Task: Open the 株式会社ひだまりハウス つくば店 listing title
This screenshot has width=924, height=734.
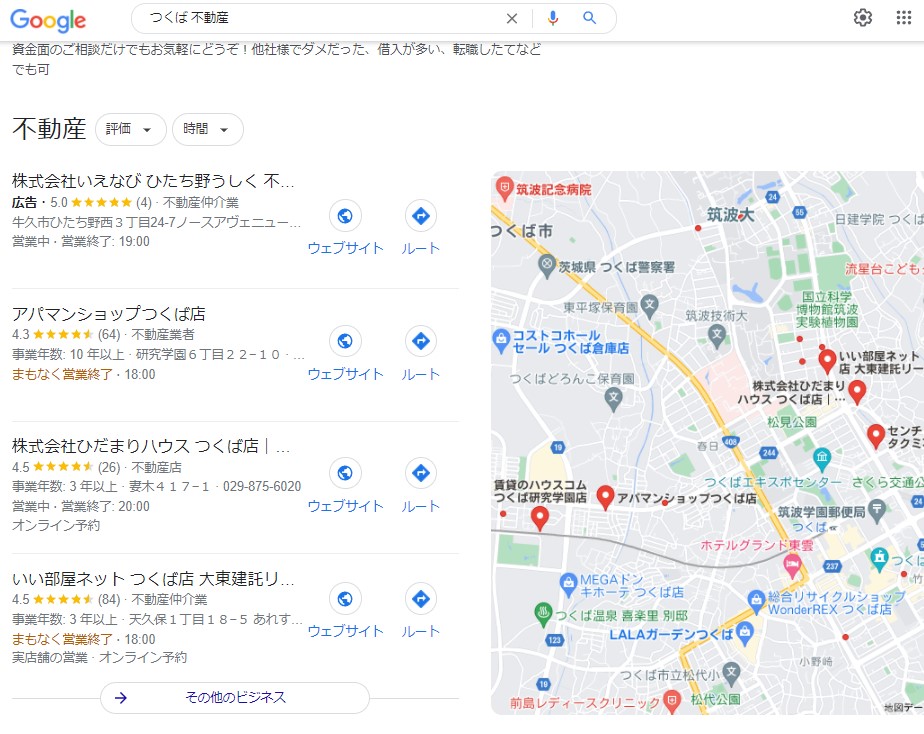Action: click(151, 446)
